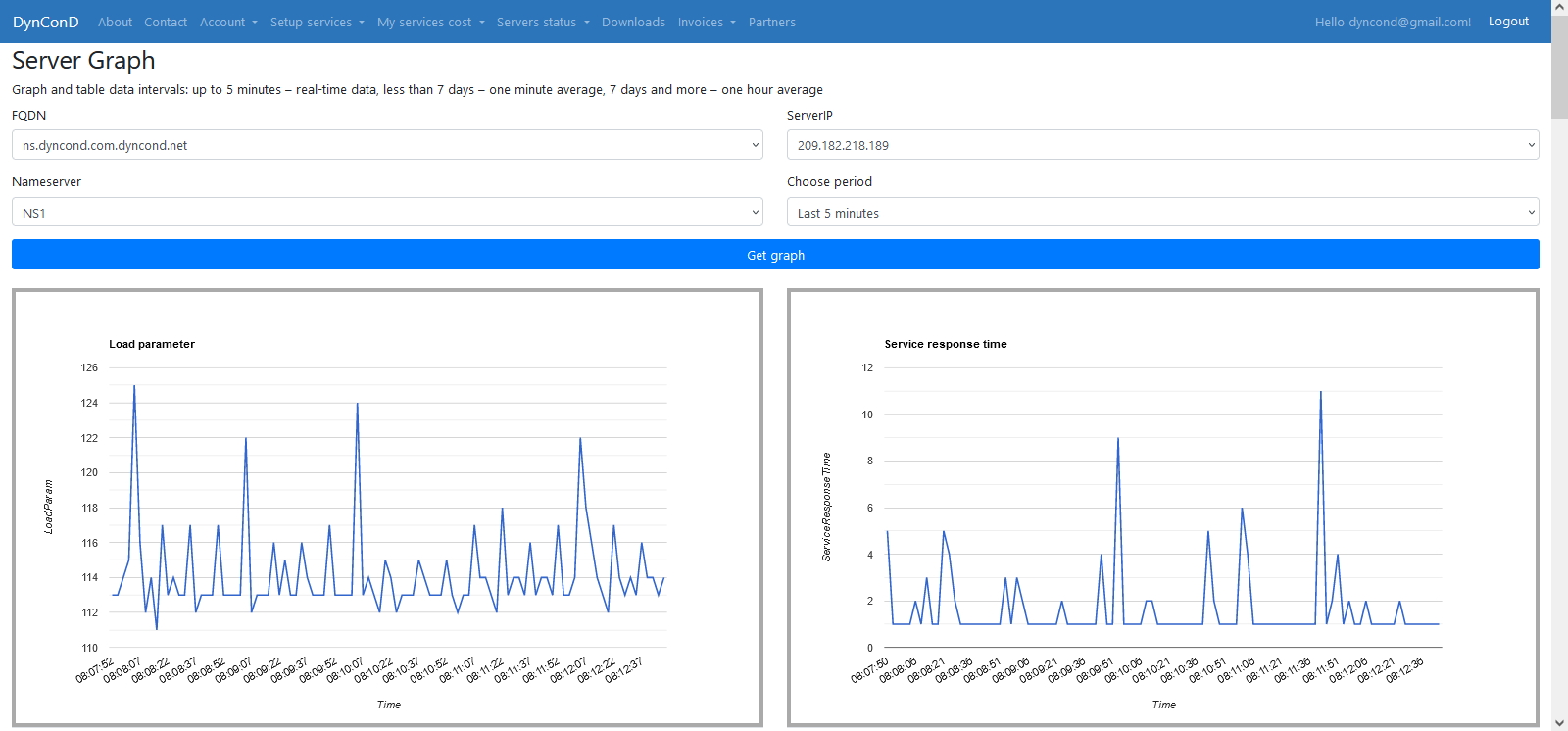
Task: Click the Service response time chart
Action: point(1162,508)
